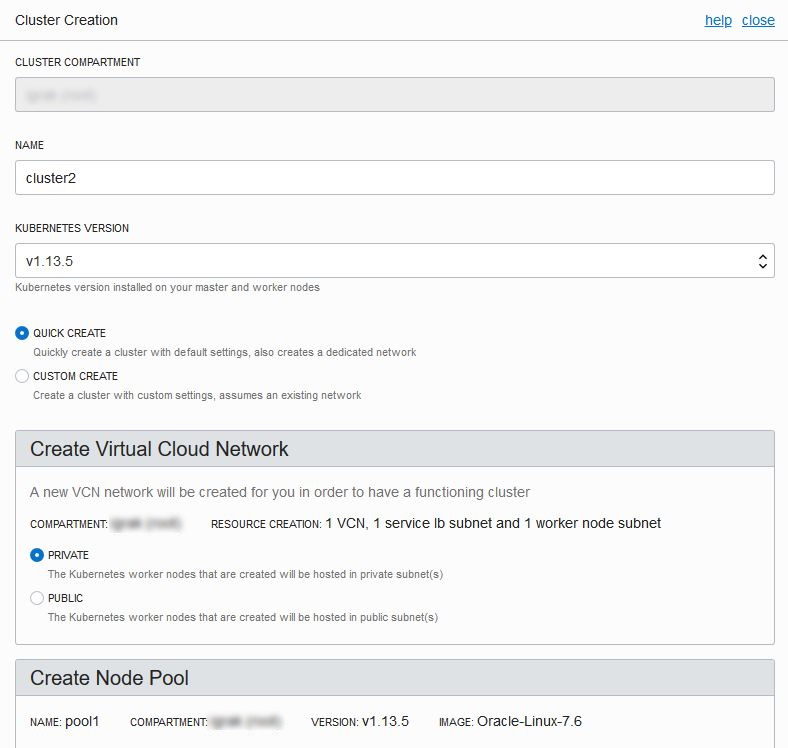Click the Cluster Compartment field
Screen dimensions: 788x748
(x=394, y=94)
